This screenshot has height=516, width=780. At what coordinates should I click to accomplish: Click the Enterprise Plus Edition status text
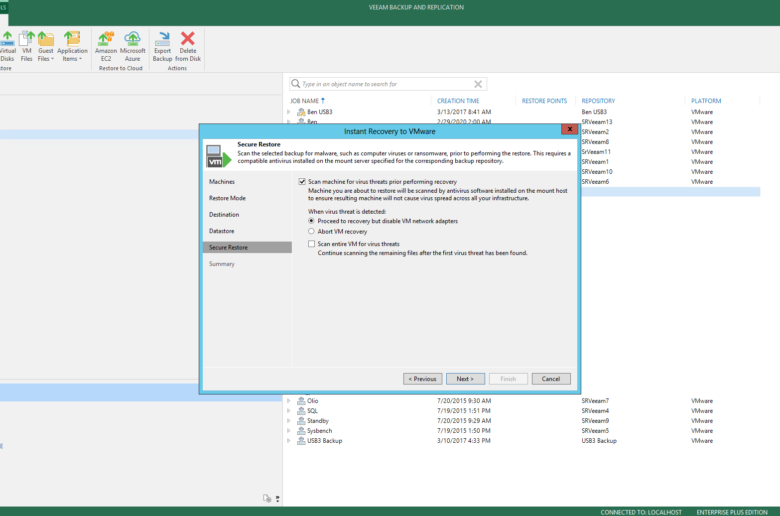[x=732, y=512]
